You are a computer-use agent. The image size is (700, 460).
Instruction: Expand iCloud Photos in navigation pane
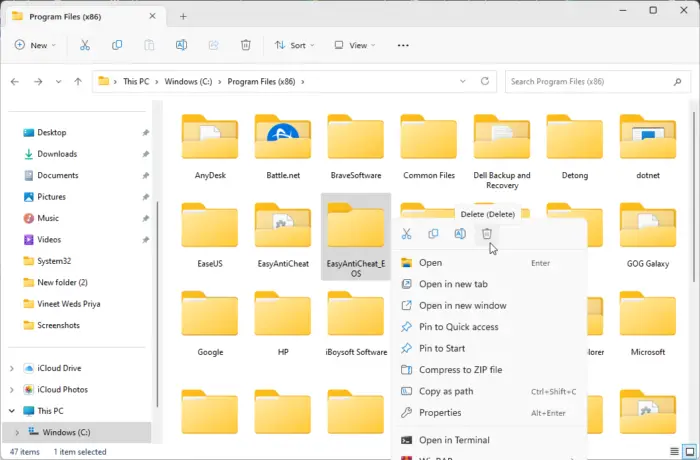12,390
